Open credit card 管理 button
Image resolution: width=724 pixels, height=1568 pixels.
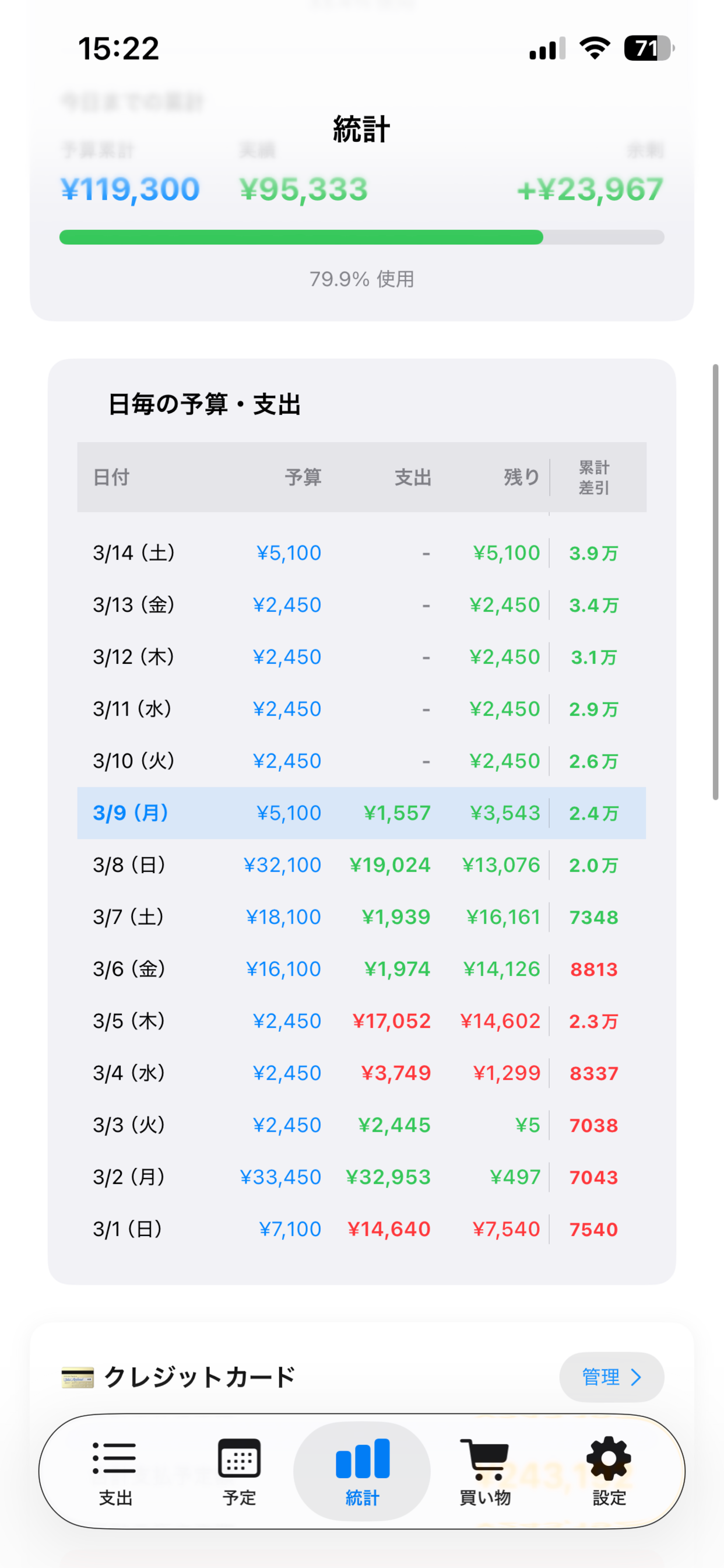(x=611, y=1377)
